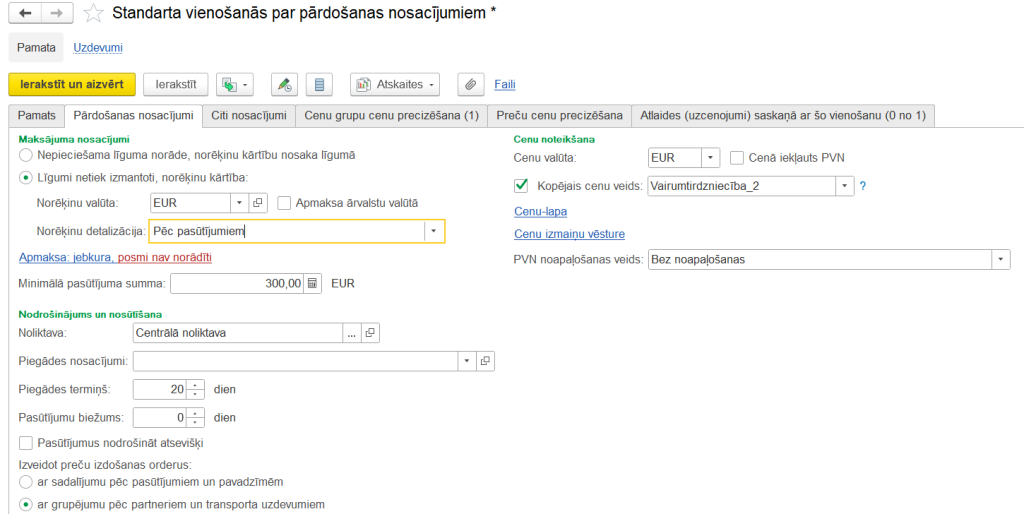
Task: Enable the Cenā iekļauts PVN checkbox
Action: [x=737, y=157]
